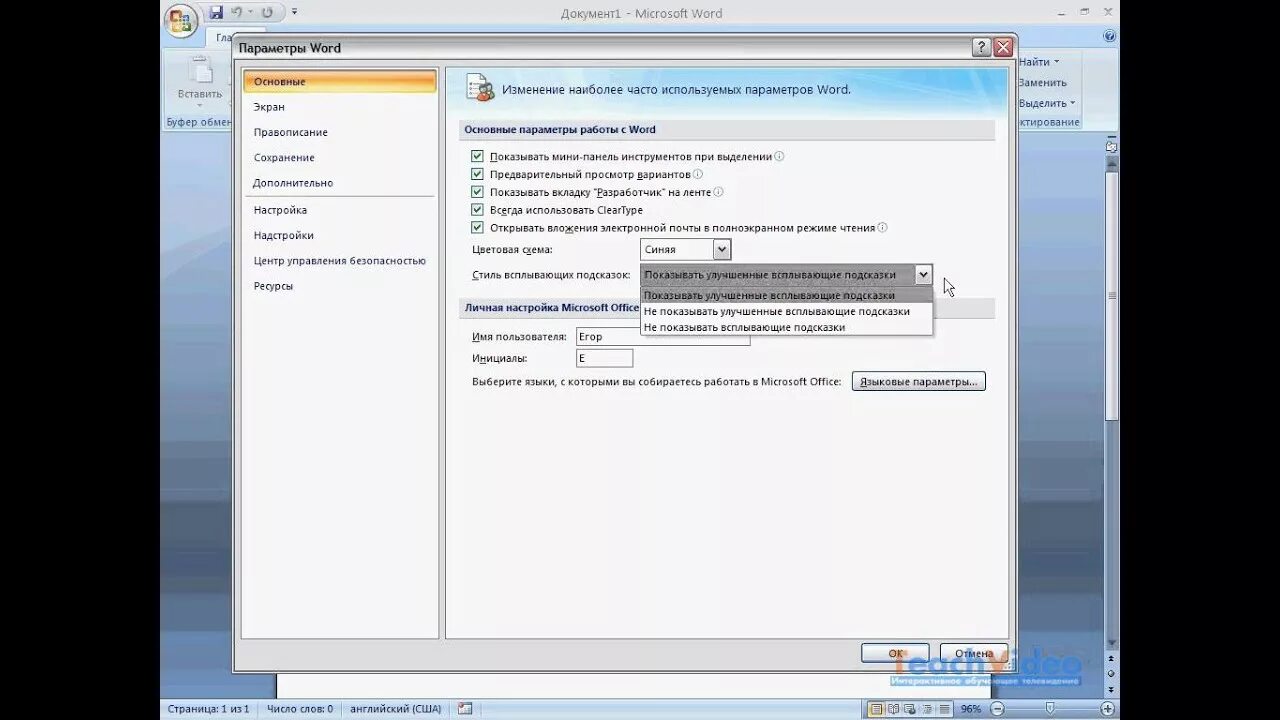The image size is (1280, 720).
Task: Click the Языковые параметры button
Action: click(x=919, y=381)
